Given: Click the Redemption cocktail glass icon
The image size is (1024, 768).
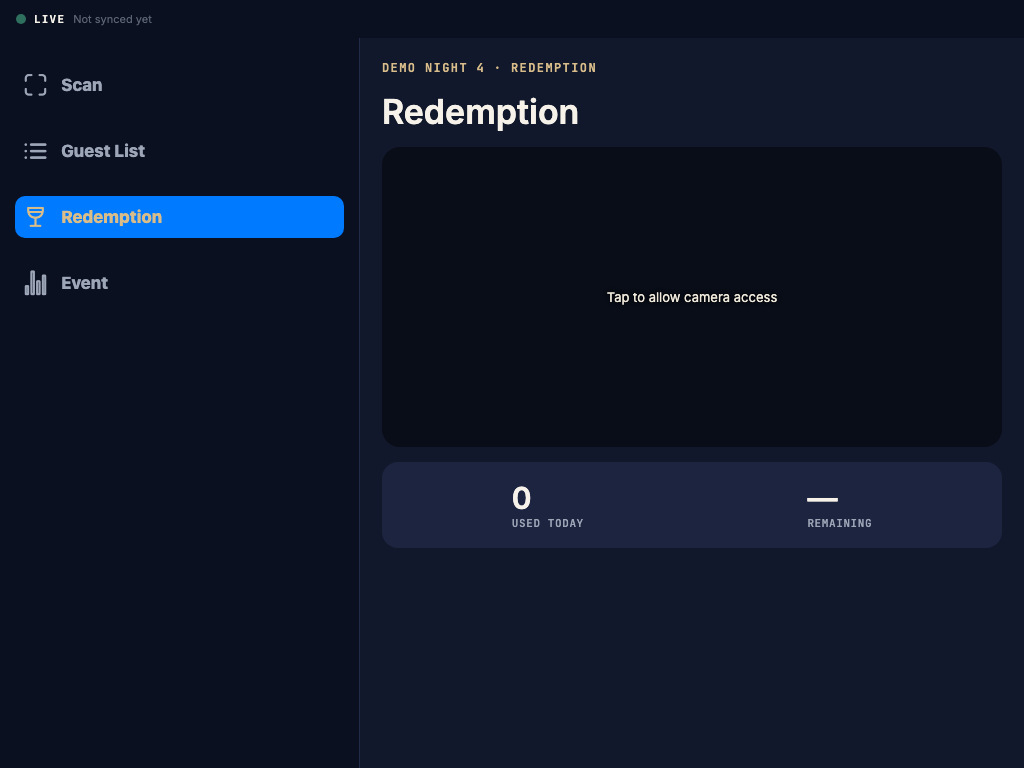Looking at the screenshot, I should [x=35, y=217].
